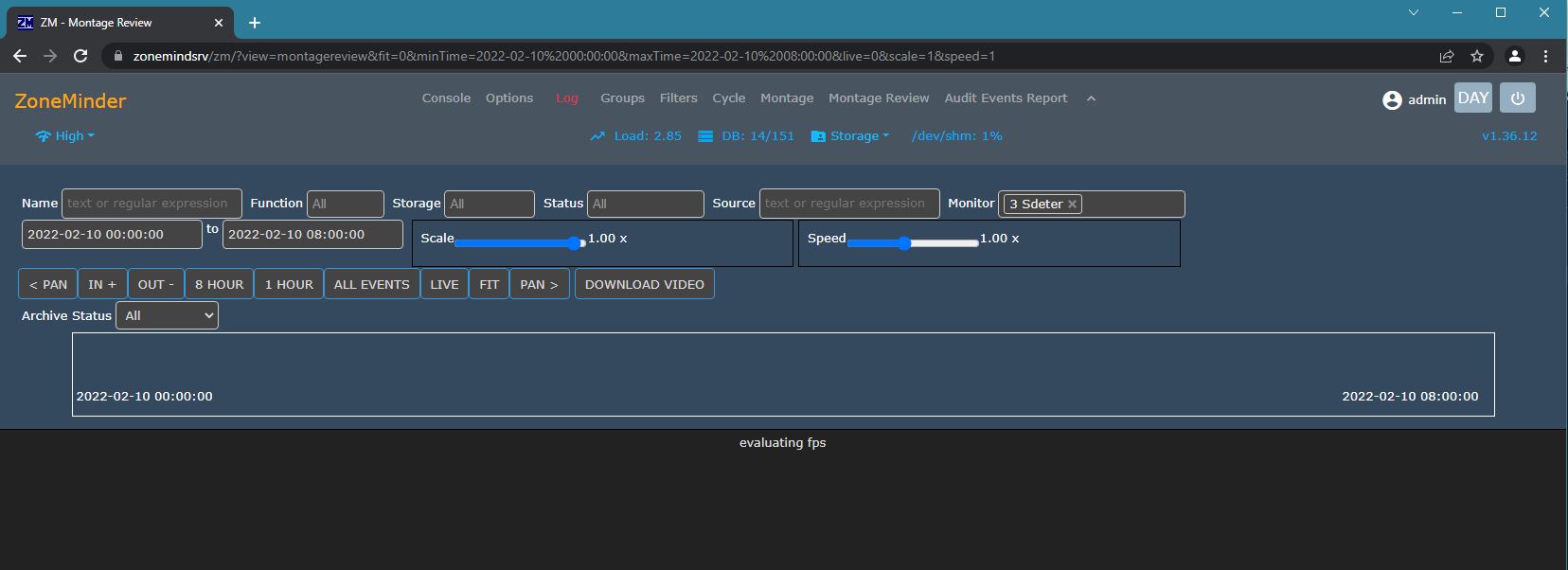The width and height of the screenshot is (1568, 570).
Task: Click the DB database icon
Action: (x=705, y=136)
